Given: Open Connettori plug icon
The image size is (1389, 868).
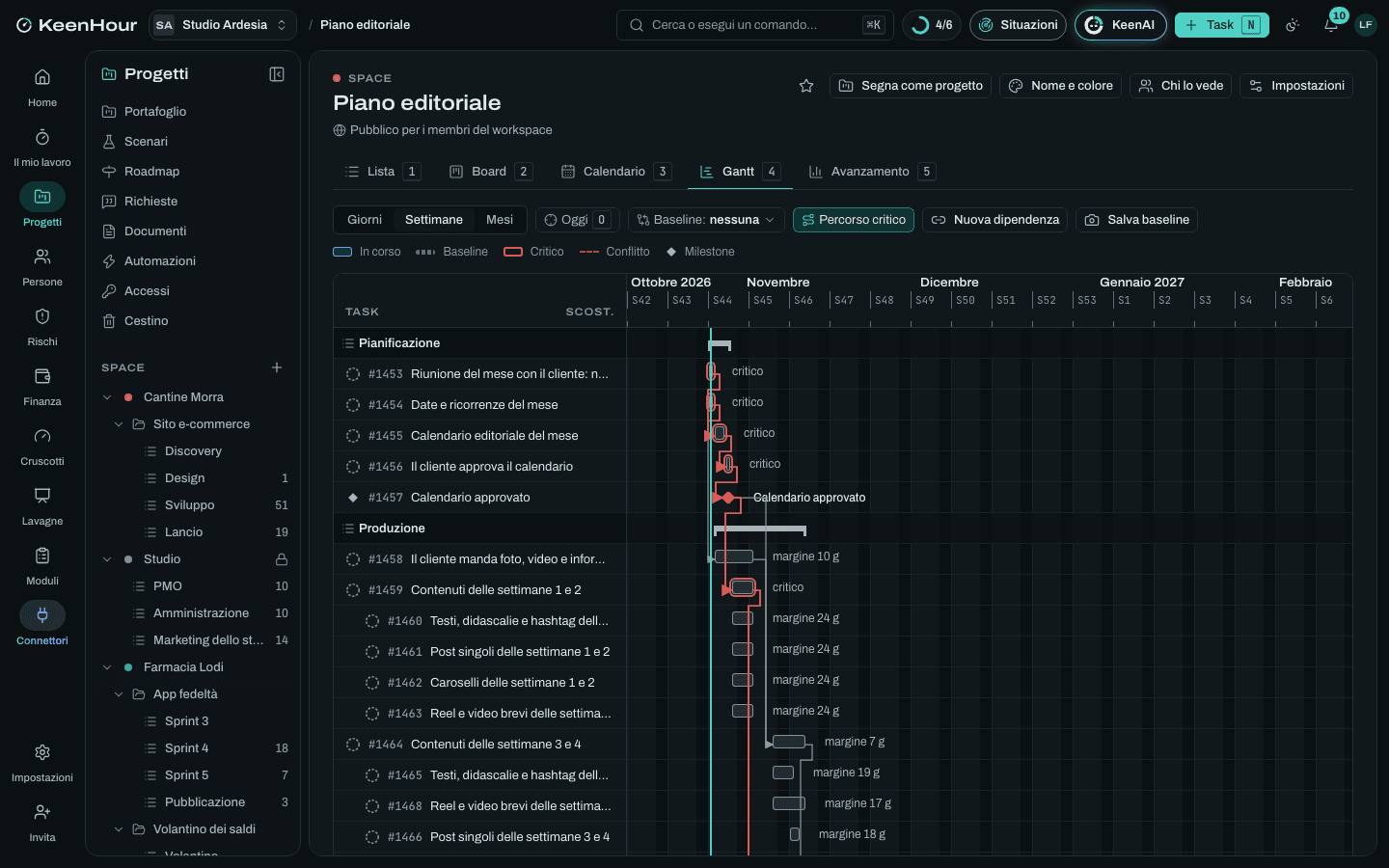Looking at the screenshot, I should (x=42, y=626).
